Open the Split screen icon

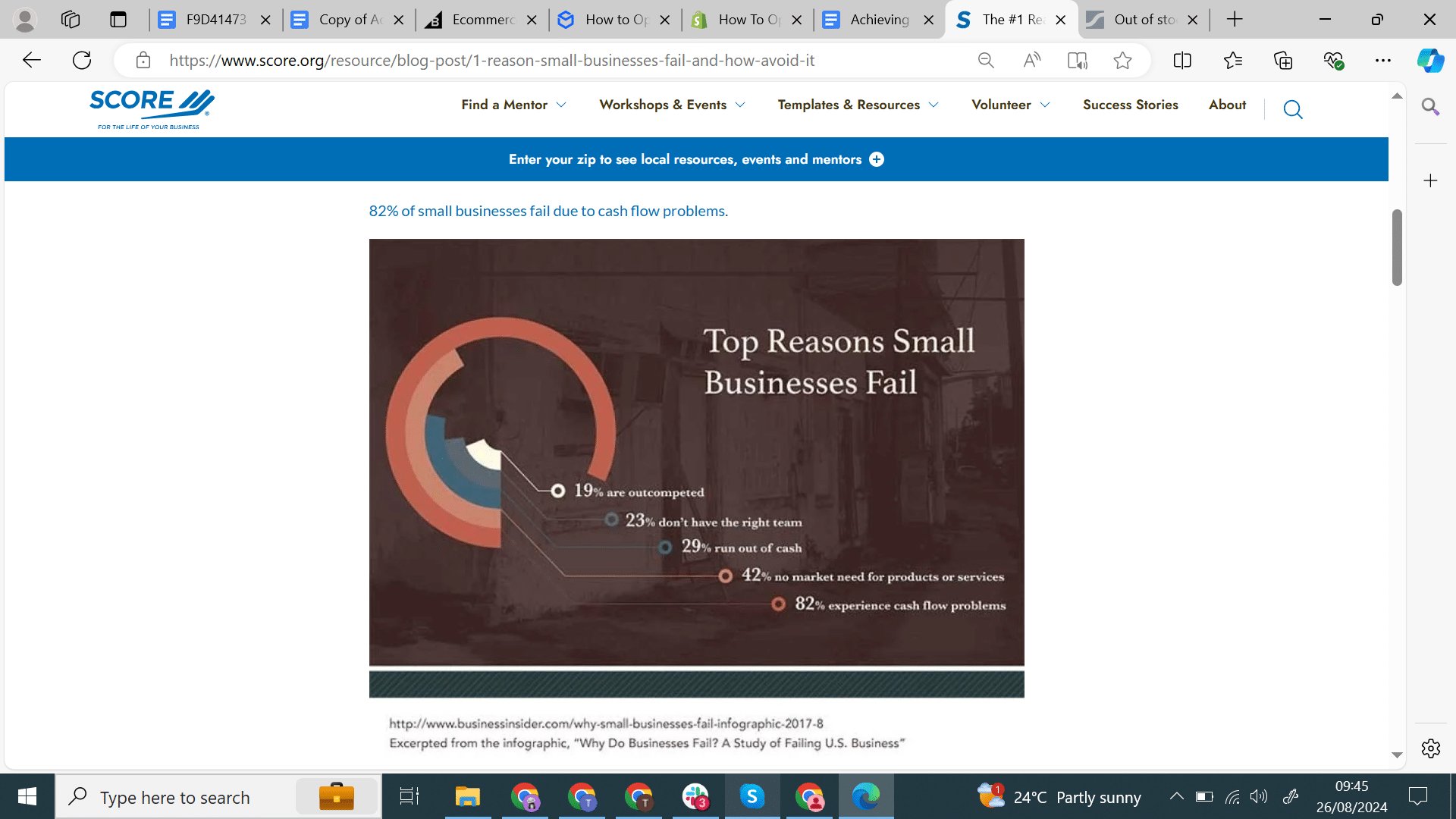click(1182, 61)
